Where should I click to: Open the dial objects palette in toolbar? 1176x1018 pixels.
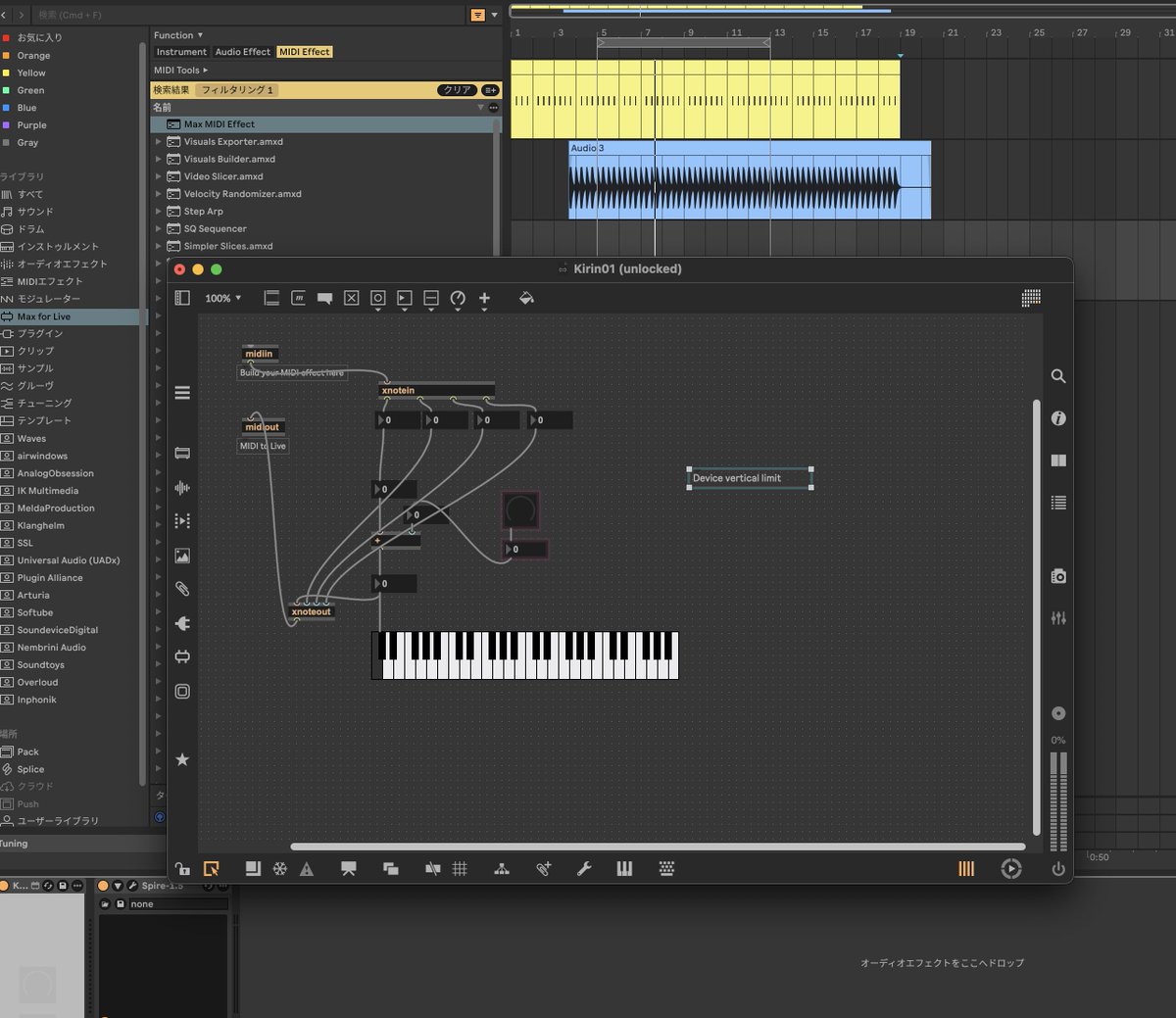(x=458, y=300)
